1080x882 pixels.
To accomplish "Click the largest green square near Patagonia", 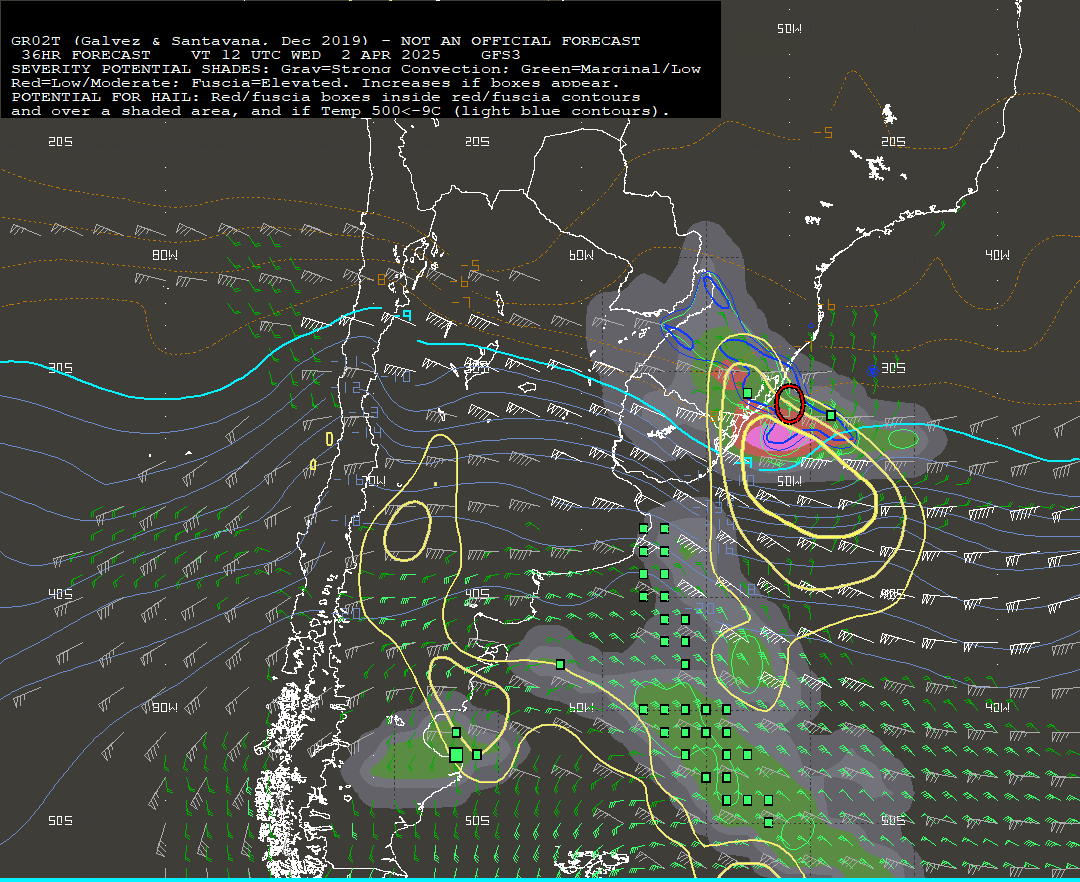I will [x=456, y=755].
